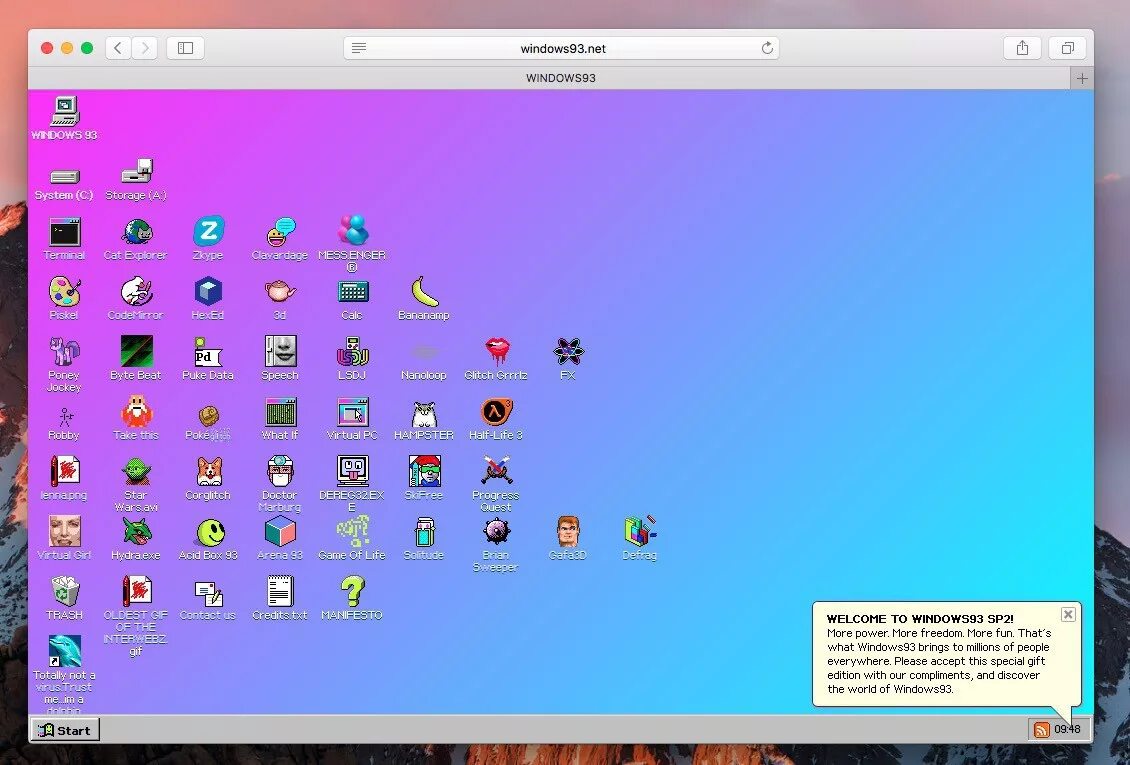Open the Credits.txt file
The width and height of the screenshot is (1130, 765).
tap(280, 591)
